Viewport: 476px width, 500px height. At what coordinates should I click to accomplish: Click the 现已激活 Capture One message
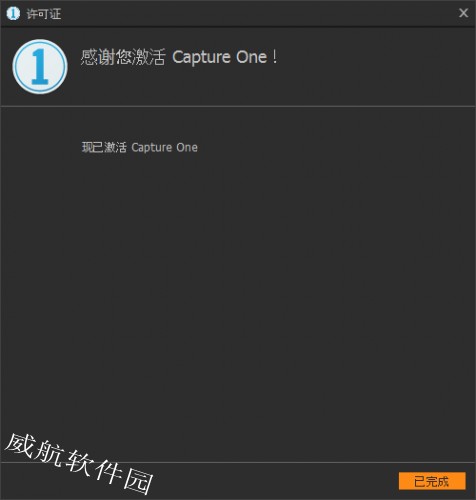[x=140, y=147]
